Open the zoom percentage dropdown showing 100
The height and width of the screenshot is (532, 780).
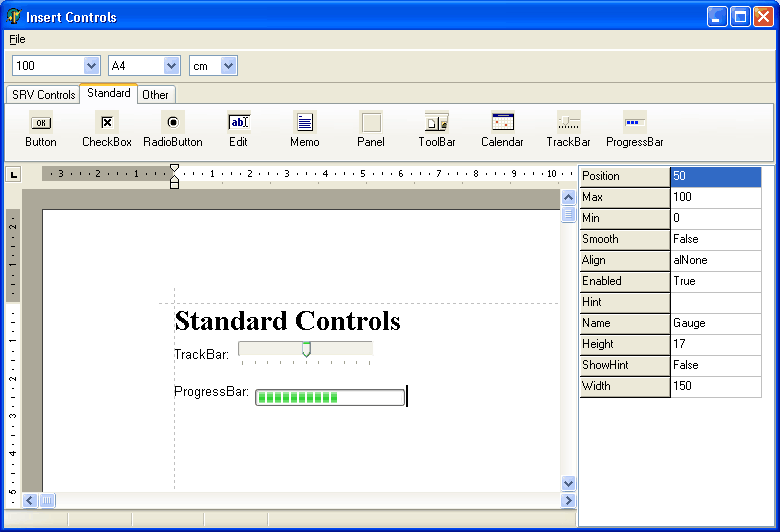click(x=92, y=66)
